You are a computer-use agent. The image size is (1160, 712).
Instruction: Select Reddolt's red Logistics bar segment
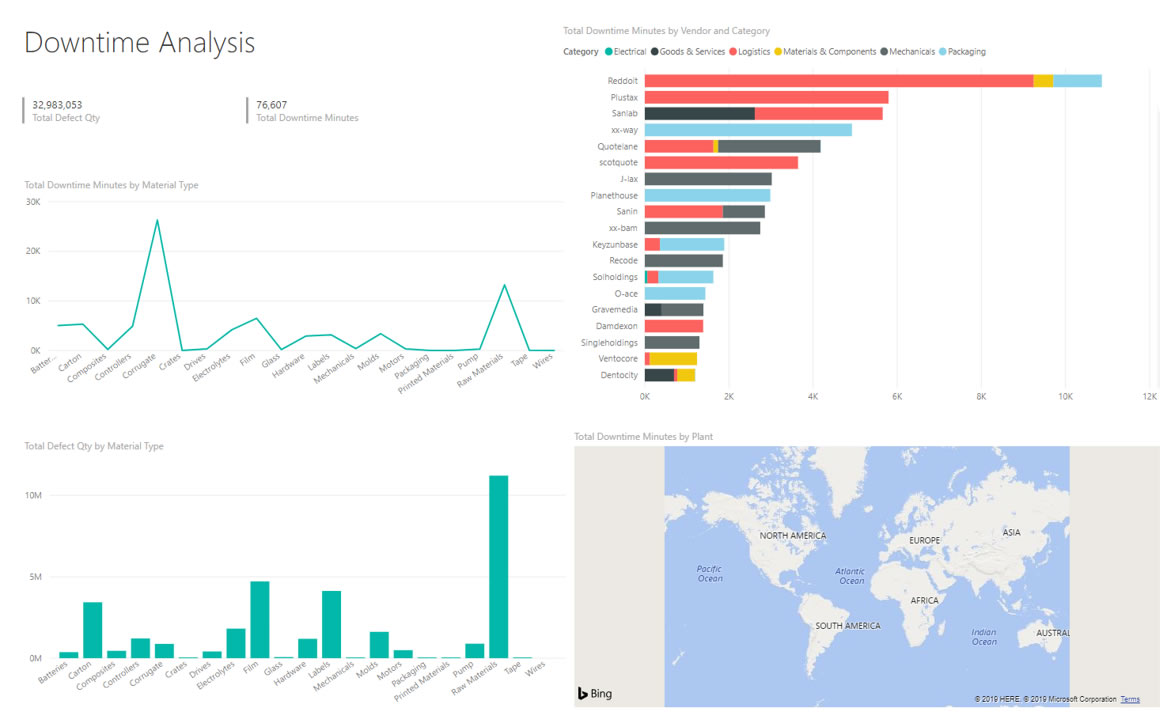(838, 81)
